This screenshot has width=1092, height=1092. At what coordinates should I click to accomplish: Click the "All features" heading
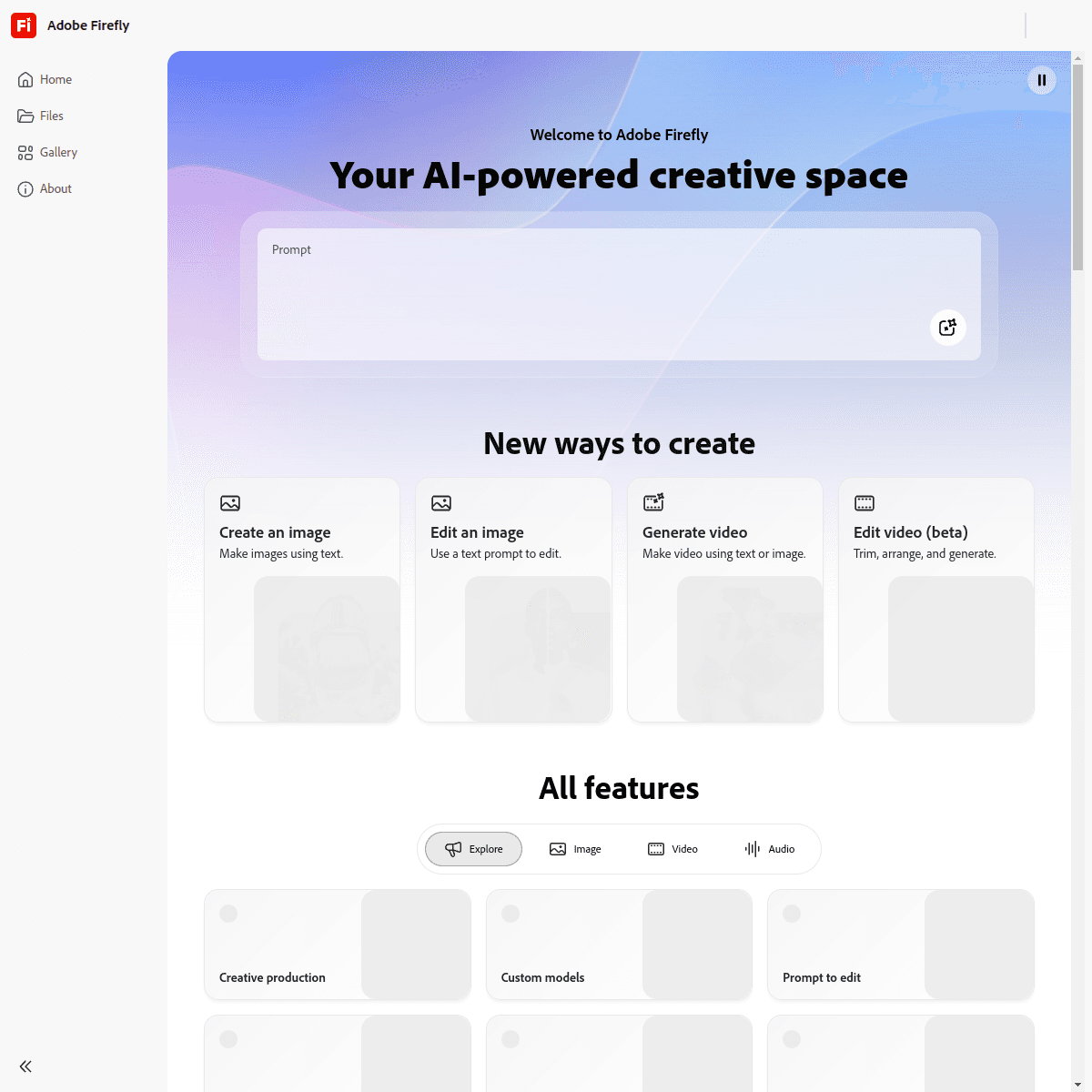click(619, 788)
